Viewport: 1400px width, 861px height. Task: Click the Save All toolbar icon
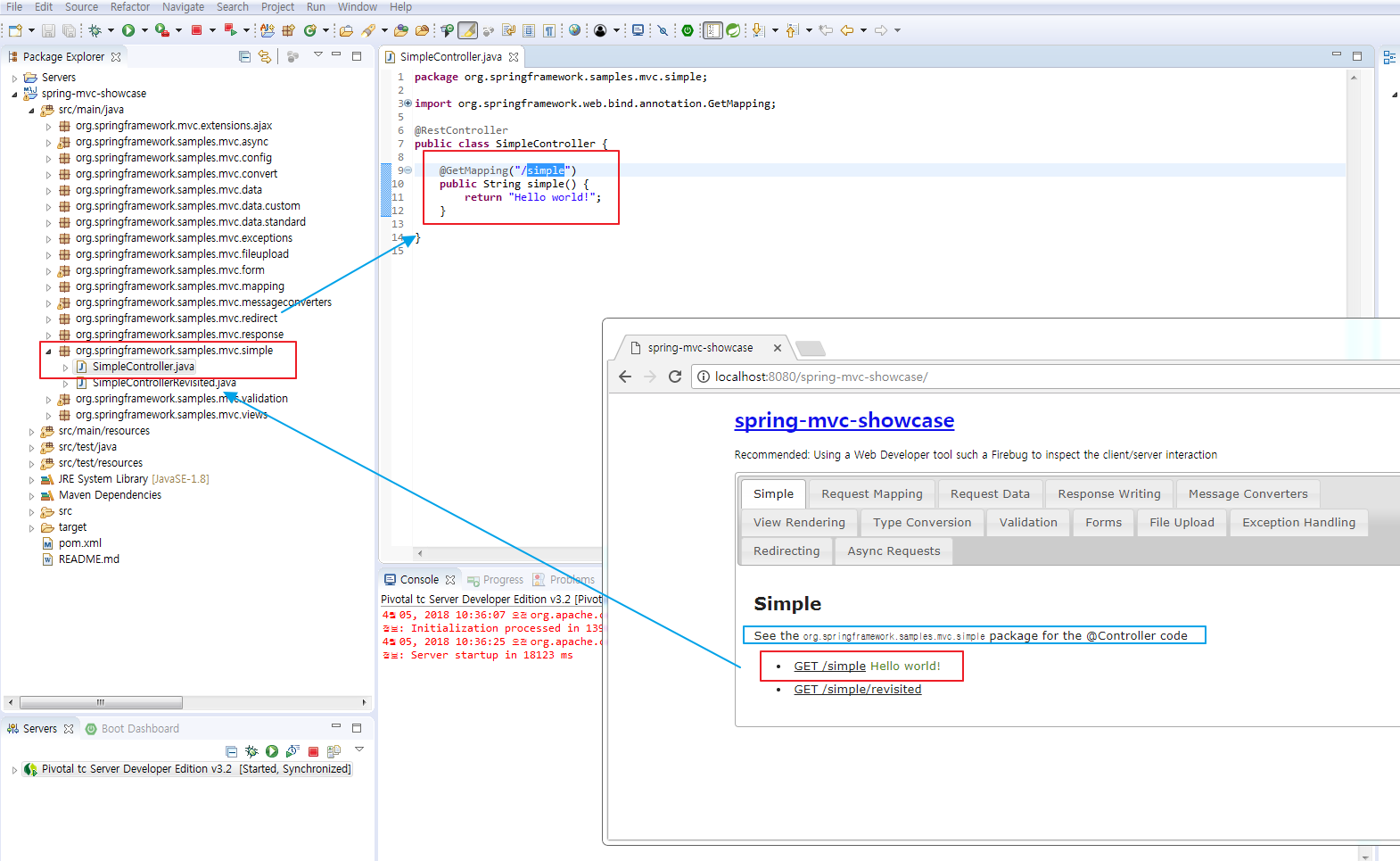69,30
